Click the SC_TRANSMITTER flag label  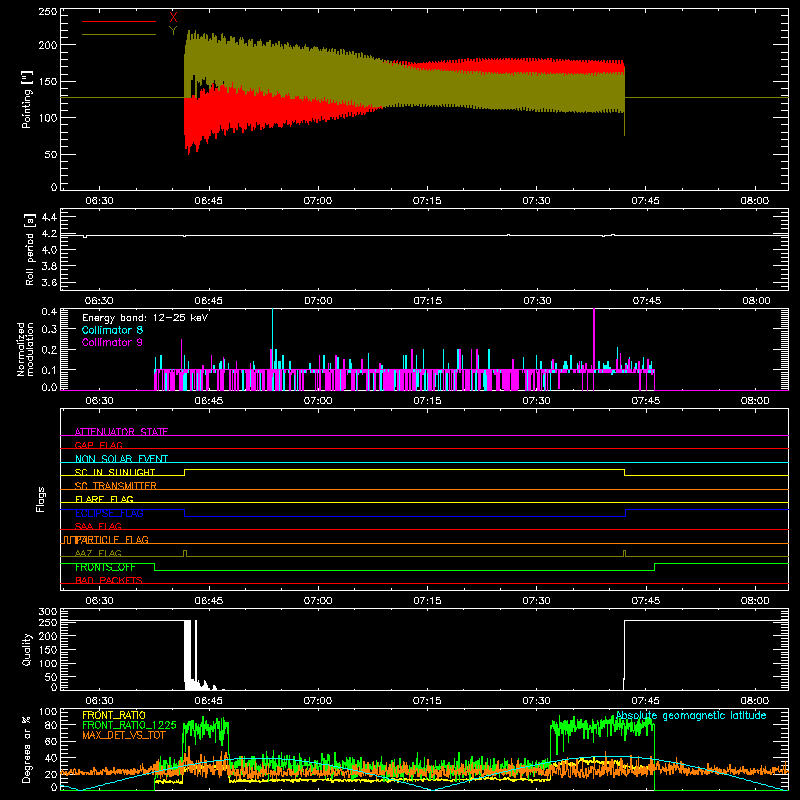tap(115, 486)
